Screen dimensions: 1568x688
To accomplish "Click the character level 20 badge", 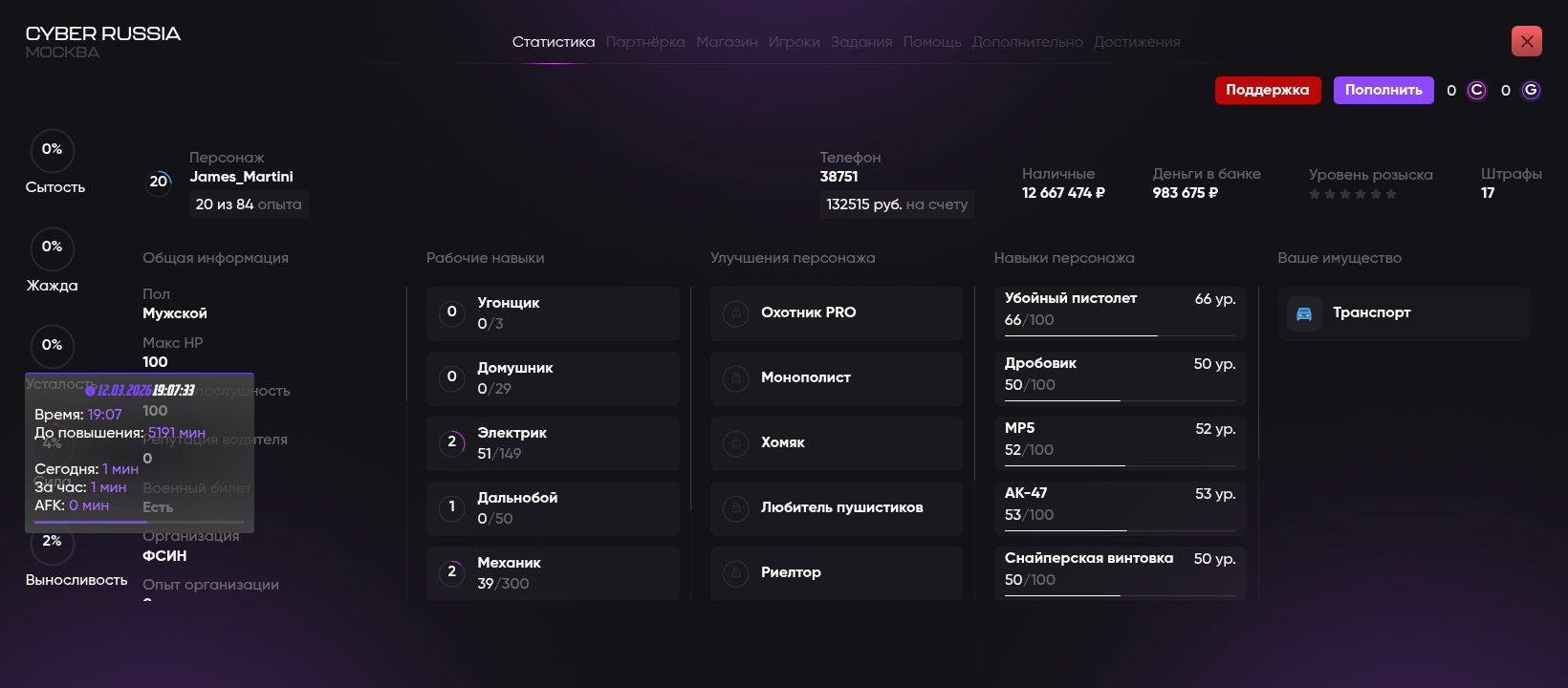I will click(x=159, y=182).
